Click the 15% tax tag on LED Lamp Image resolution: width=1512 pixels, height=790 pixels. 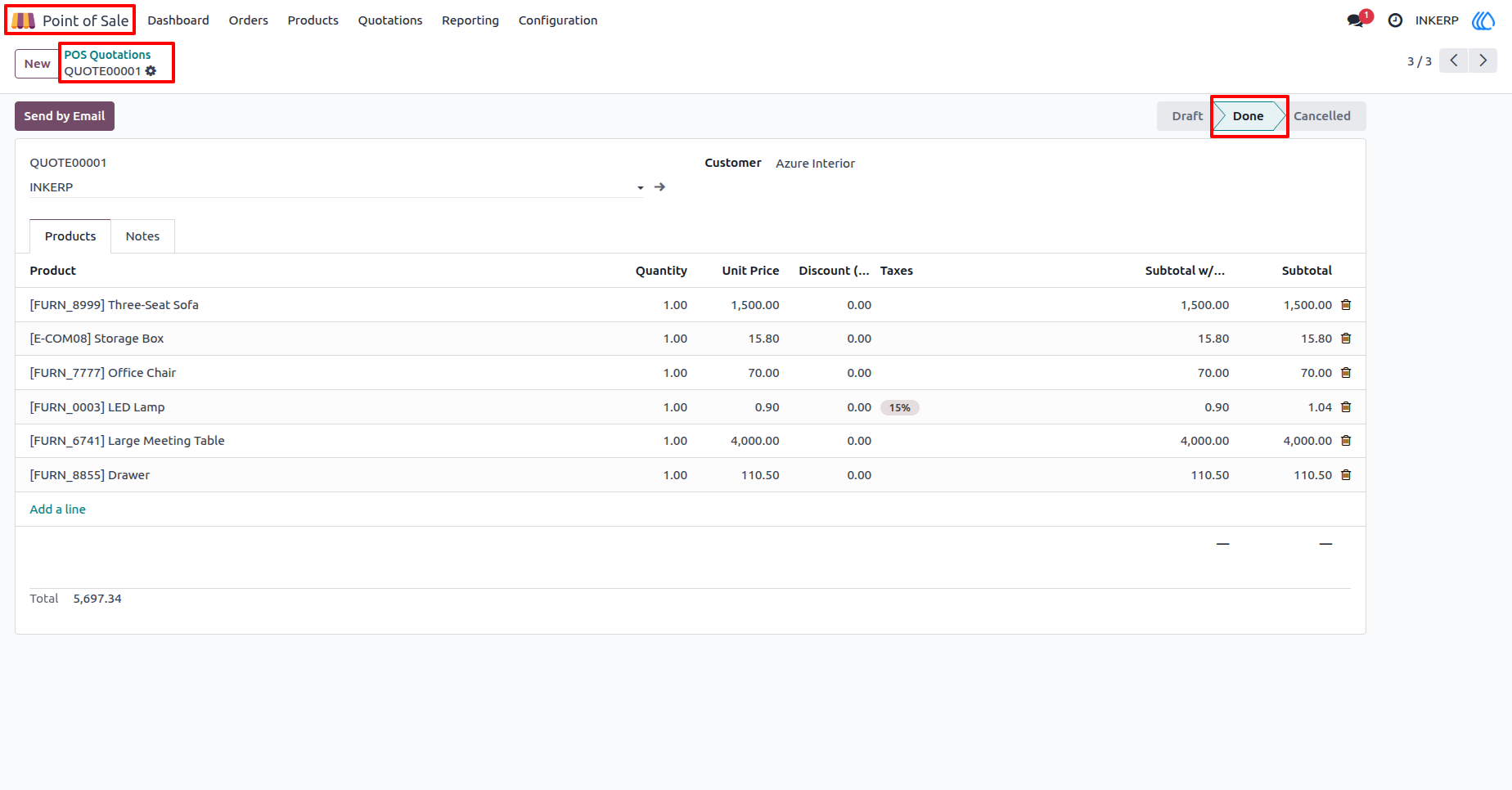[x=900, y=407]
